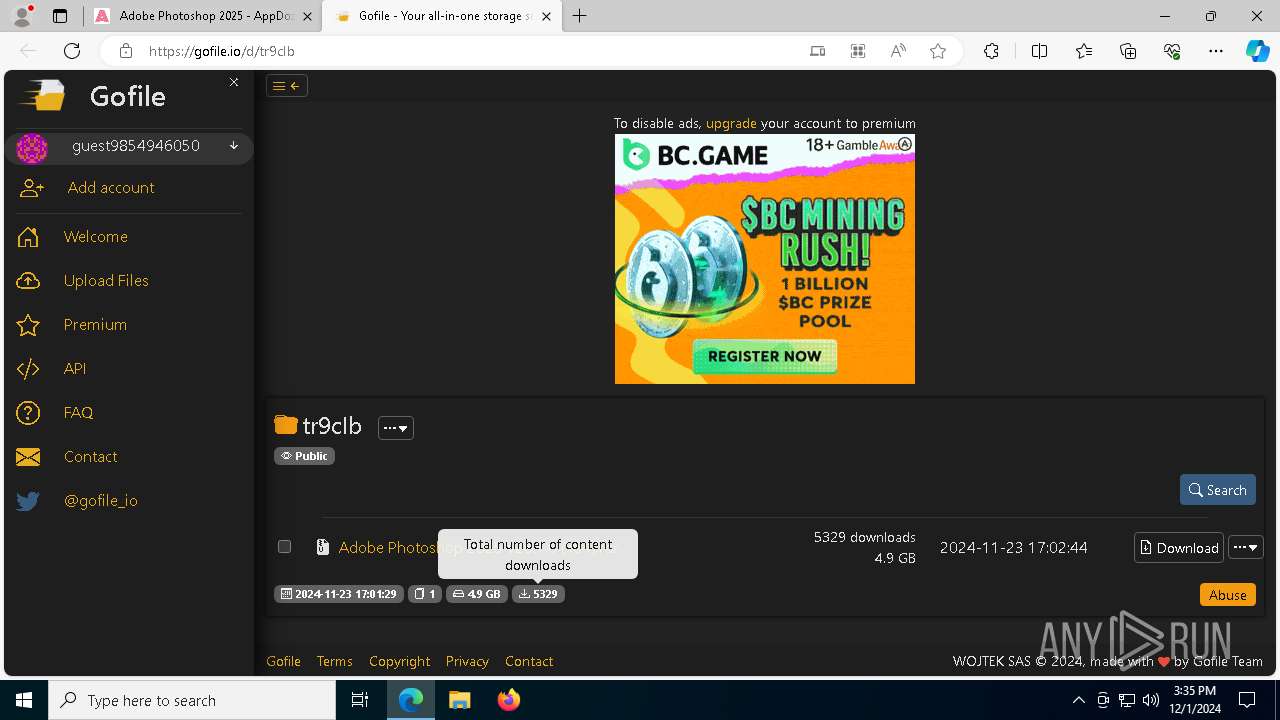
Task: Click the upgrade link above ad
Action: point(731,124)
